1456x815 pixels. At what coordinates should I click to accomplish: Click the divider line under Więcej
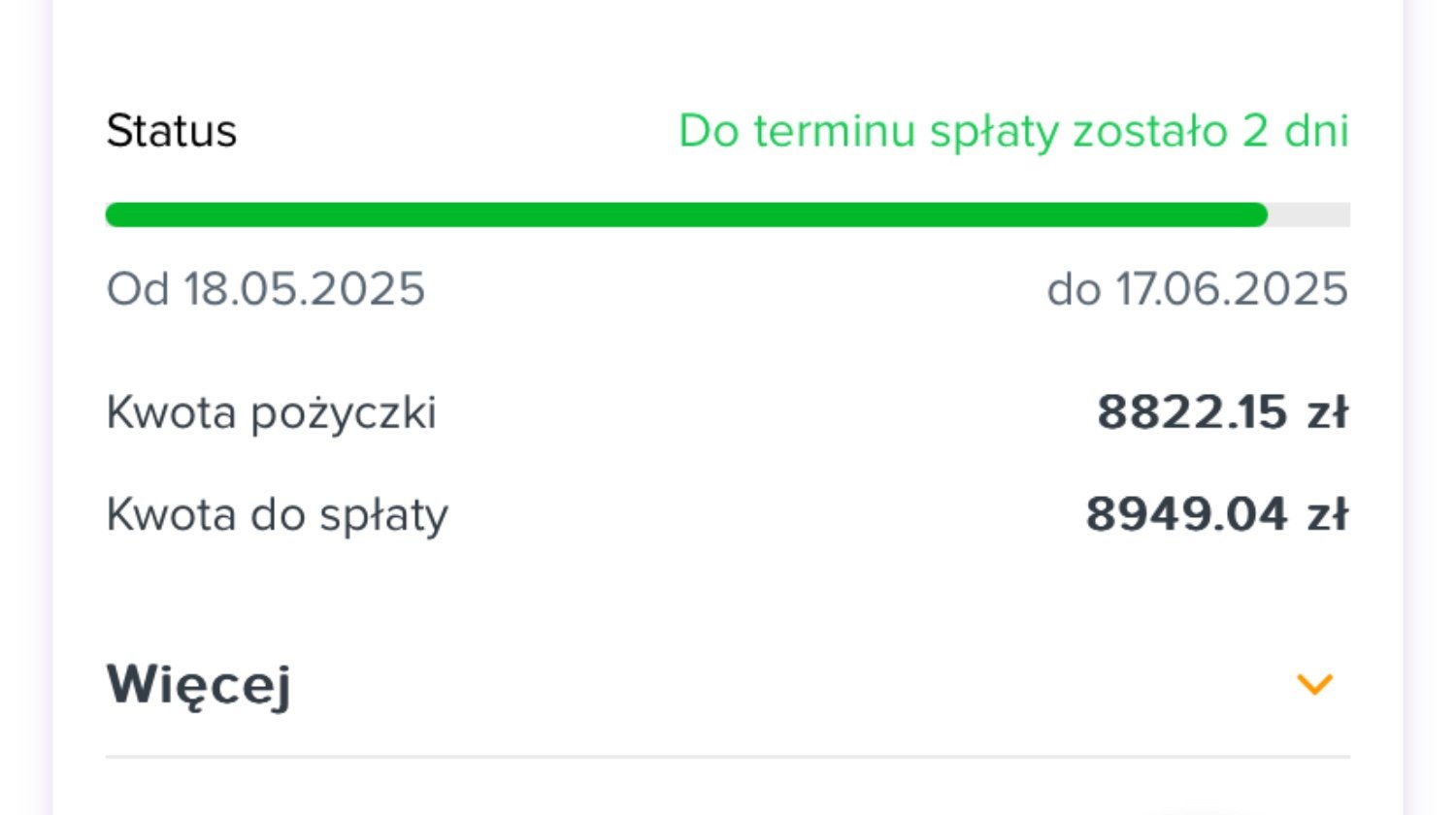click(x=728, y=757)
